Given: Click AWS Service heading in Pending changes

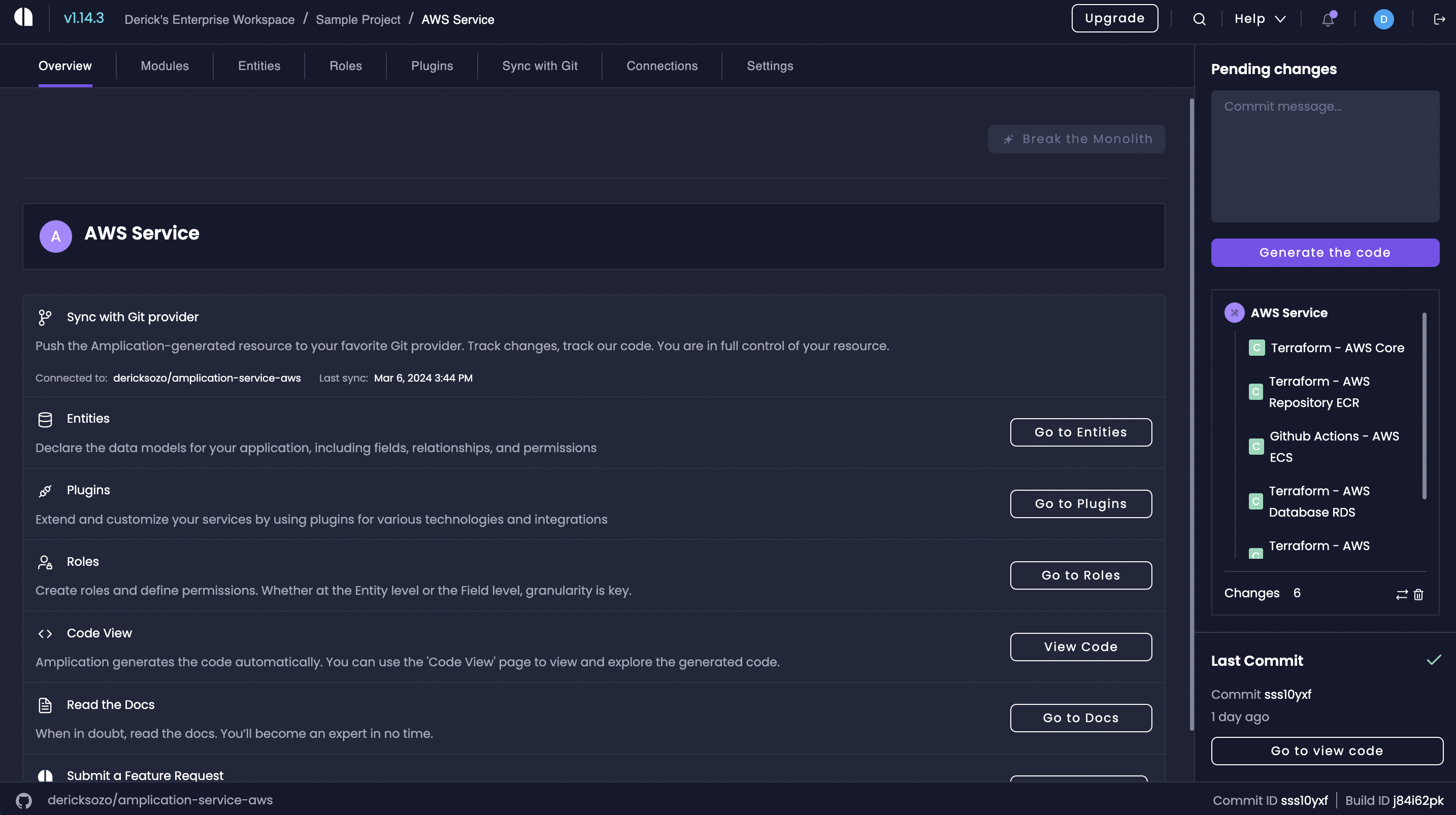Looking at the screenshot, I should [x=1288, y=313].
